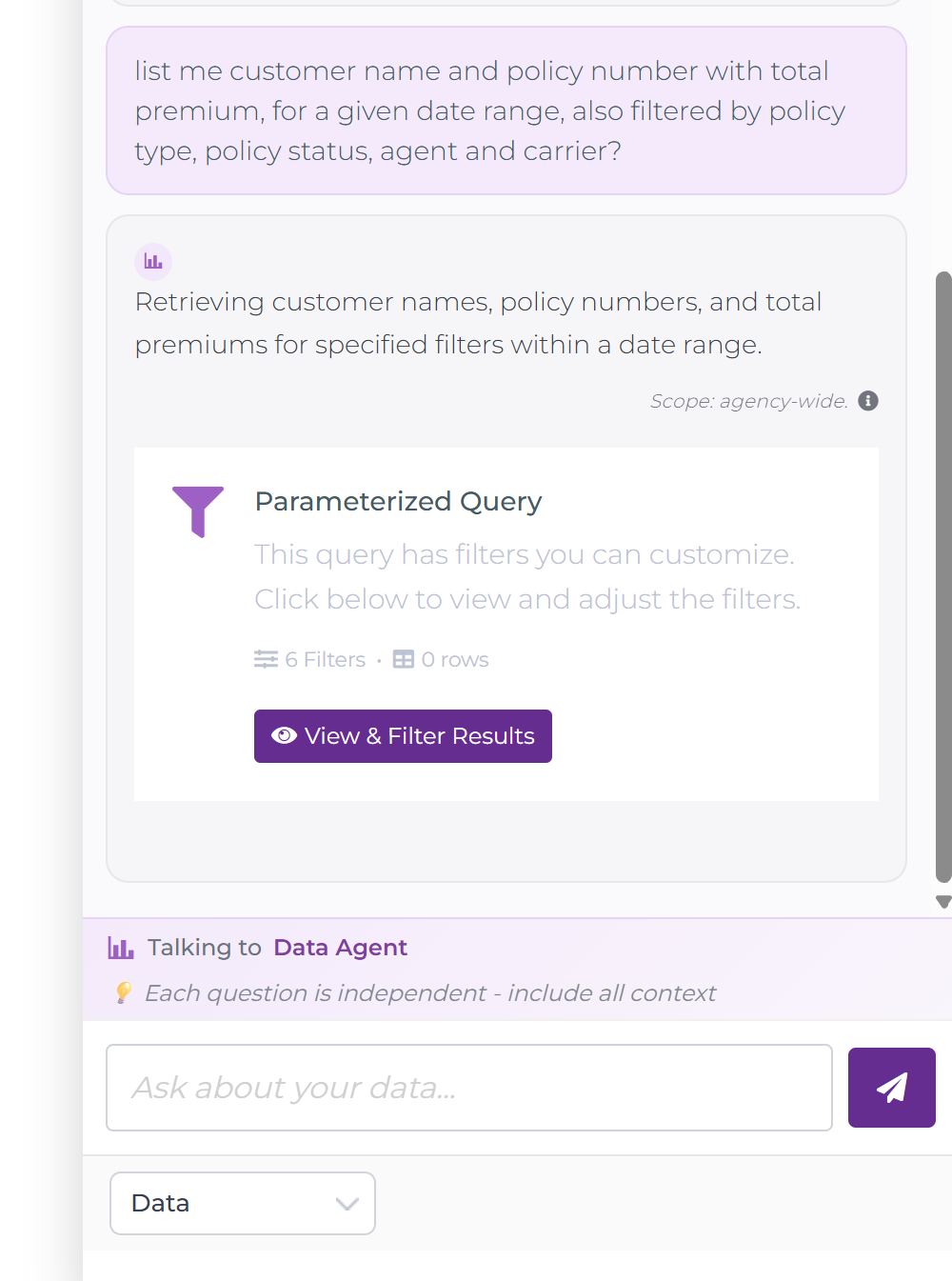Click the bar chart icon near Talking to
Viewport: 952px width, 1281px height.
121,947
